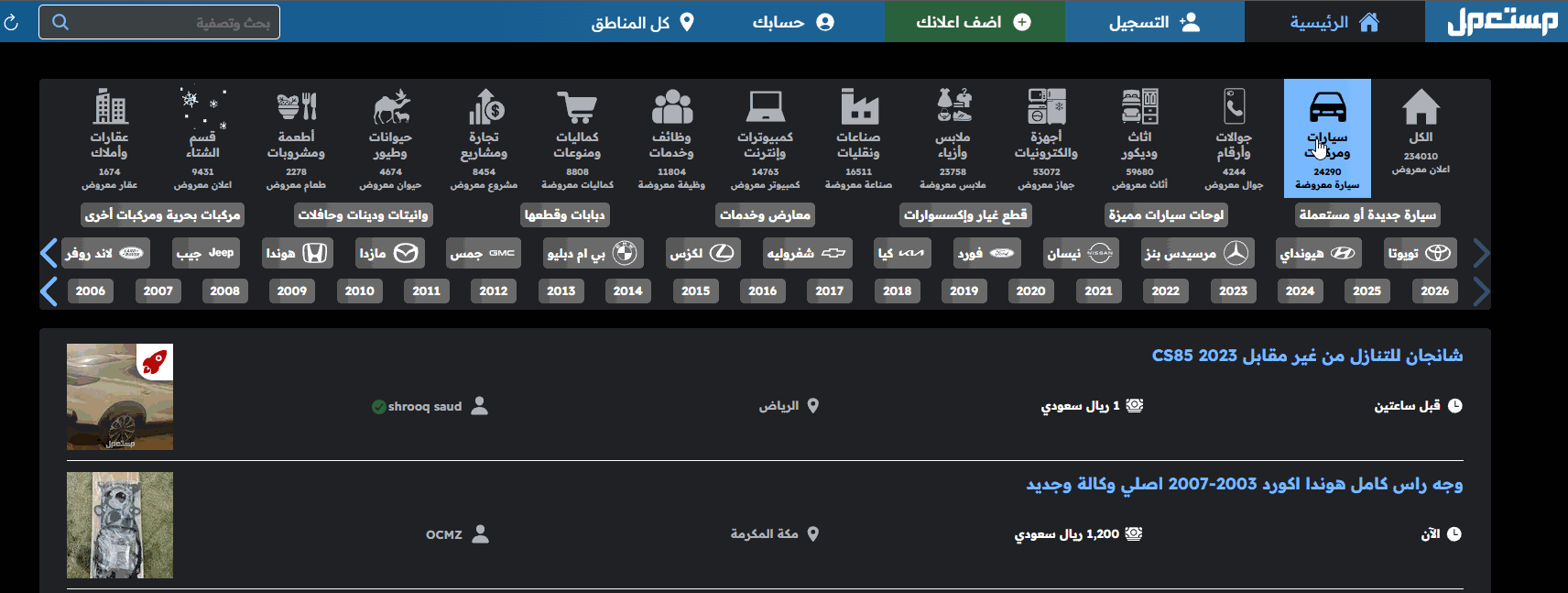Screen dimensions: 1568x593
Task: Open the Honda Accord head gasket thumbnail
Action: (x=120, y=525)
